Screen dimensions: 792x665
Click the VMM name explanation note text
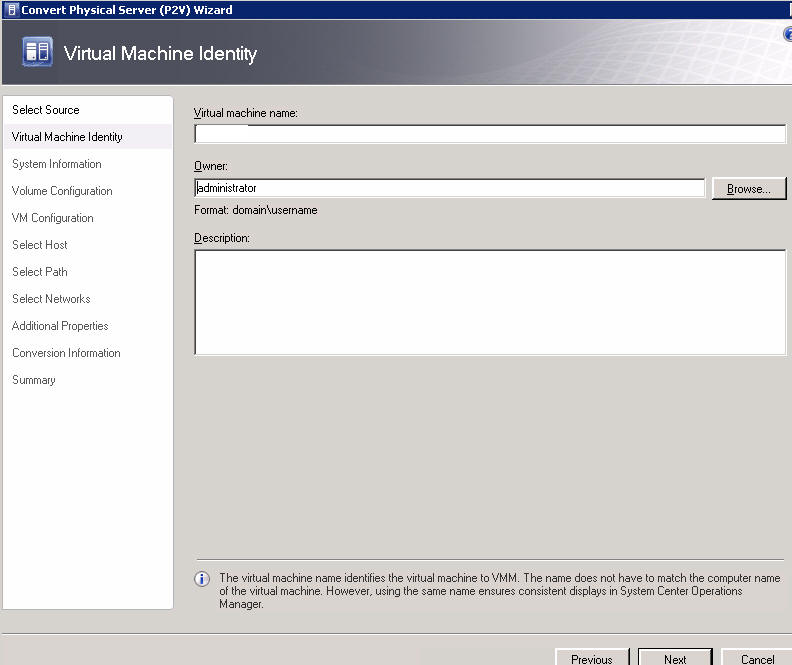500,591
